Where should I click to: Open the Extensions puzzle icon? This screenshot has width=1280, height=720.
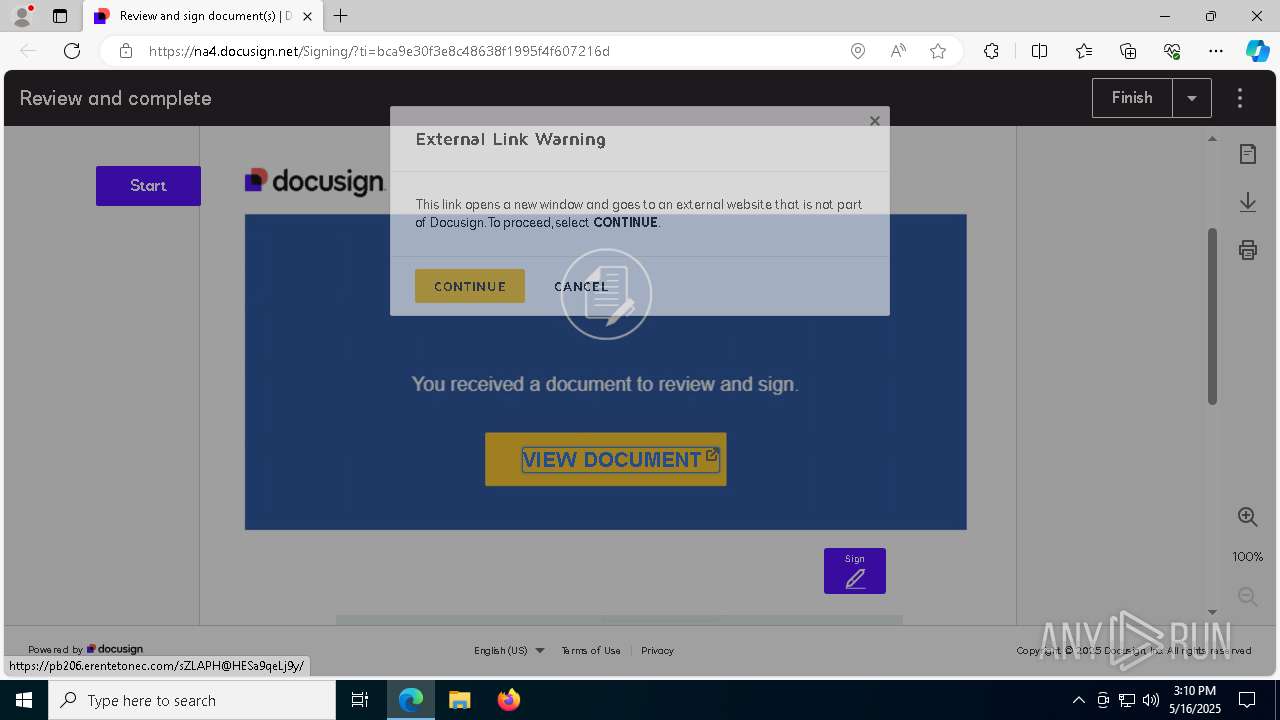(x=991, y=51)
